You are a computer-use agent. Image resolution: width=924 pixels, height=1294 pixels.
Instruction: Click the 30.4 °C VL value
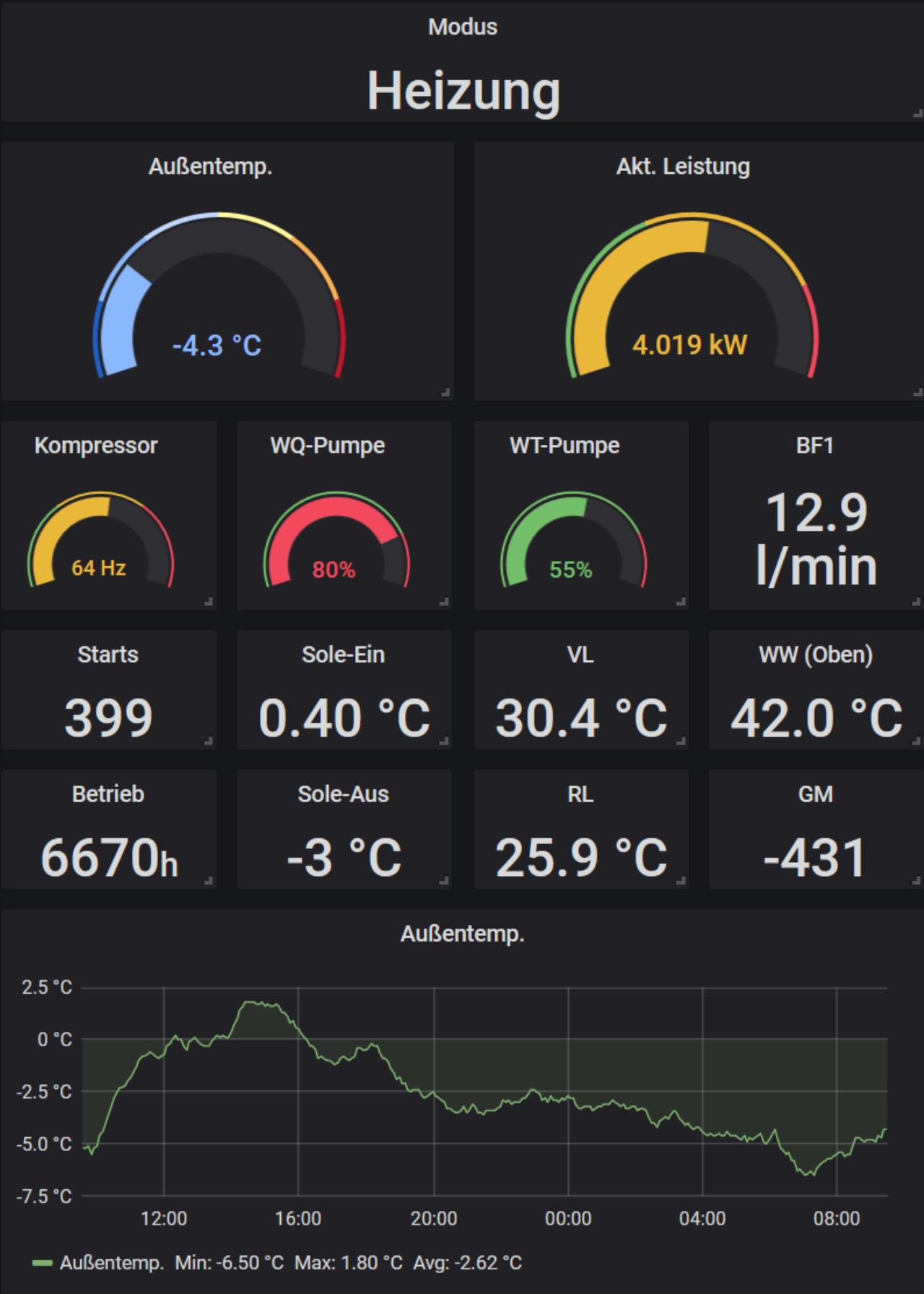pyautogui.click(x=581, y=718)
